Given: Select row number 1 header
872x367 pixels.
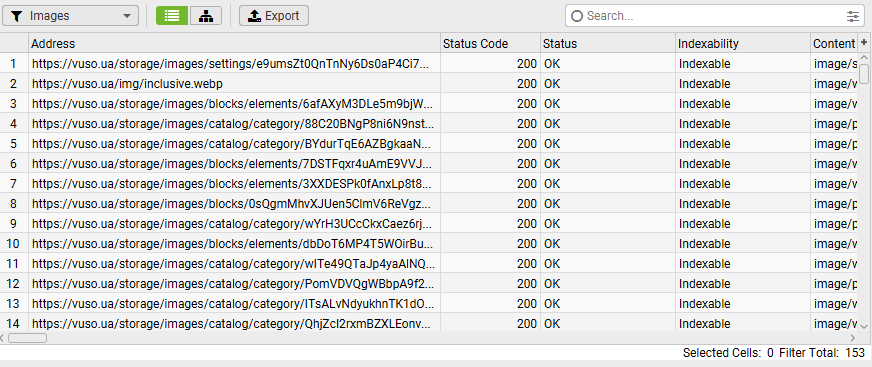Looking at the screenshot, I should pos(14,64).
